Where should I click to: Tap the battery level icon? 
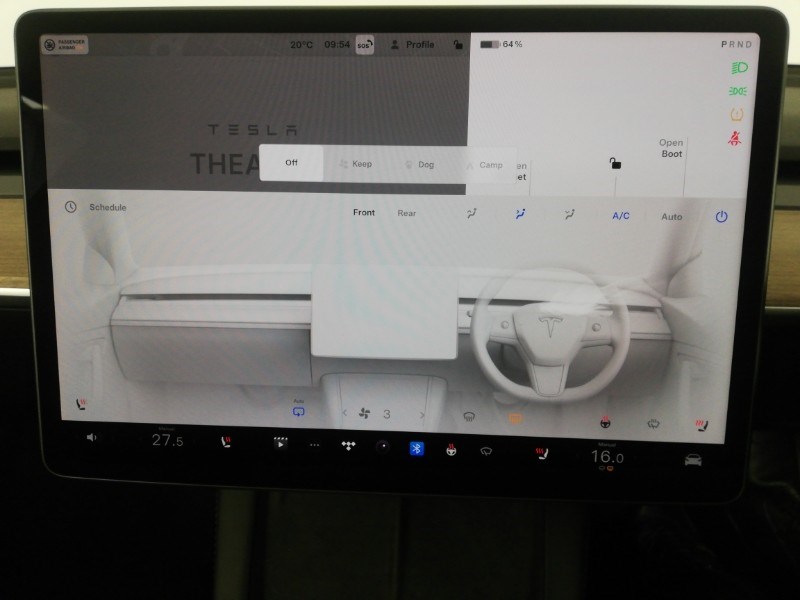coord(489,44)
